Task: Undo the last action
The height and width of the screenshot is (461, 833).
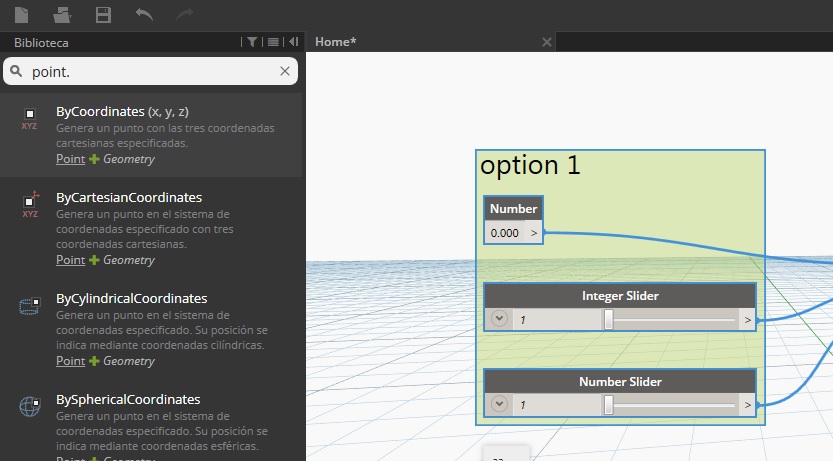Action: pos(144,14)
